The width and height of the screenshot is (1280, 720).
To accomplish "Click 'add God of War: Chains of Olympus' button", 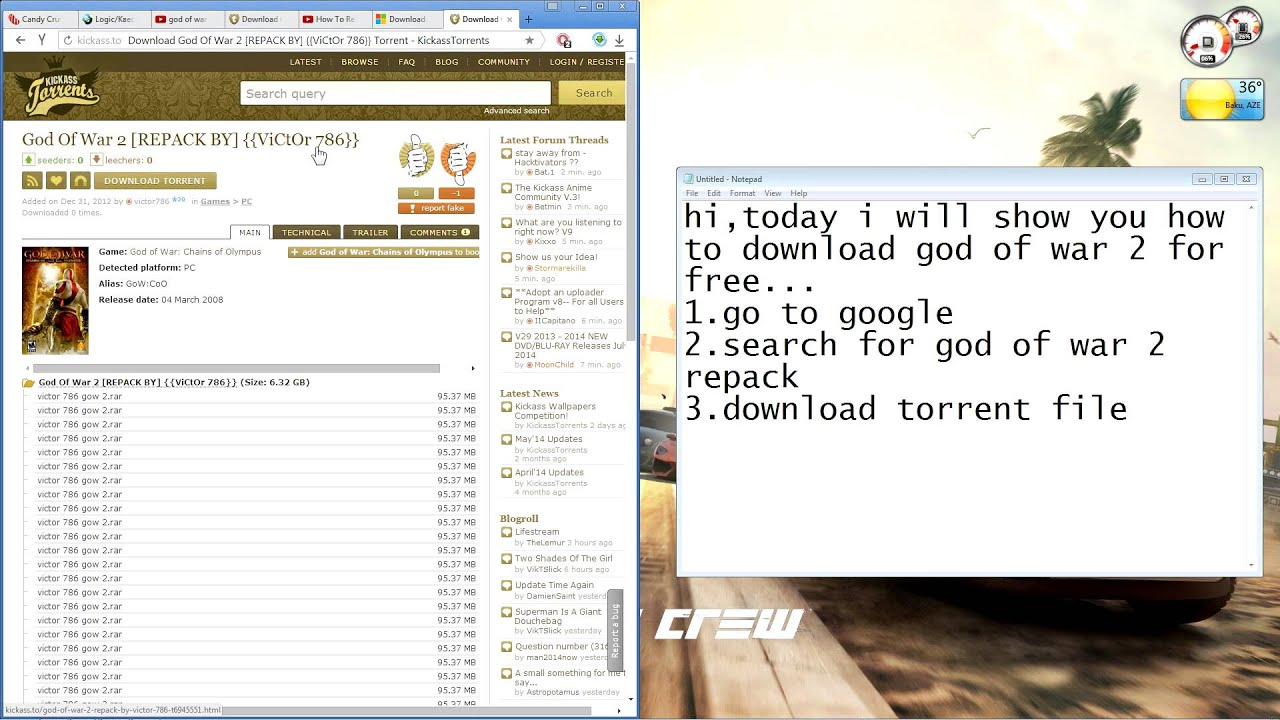I will [384, 252].
